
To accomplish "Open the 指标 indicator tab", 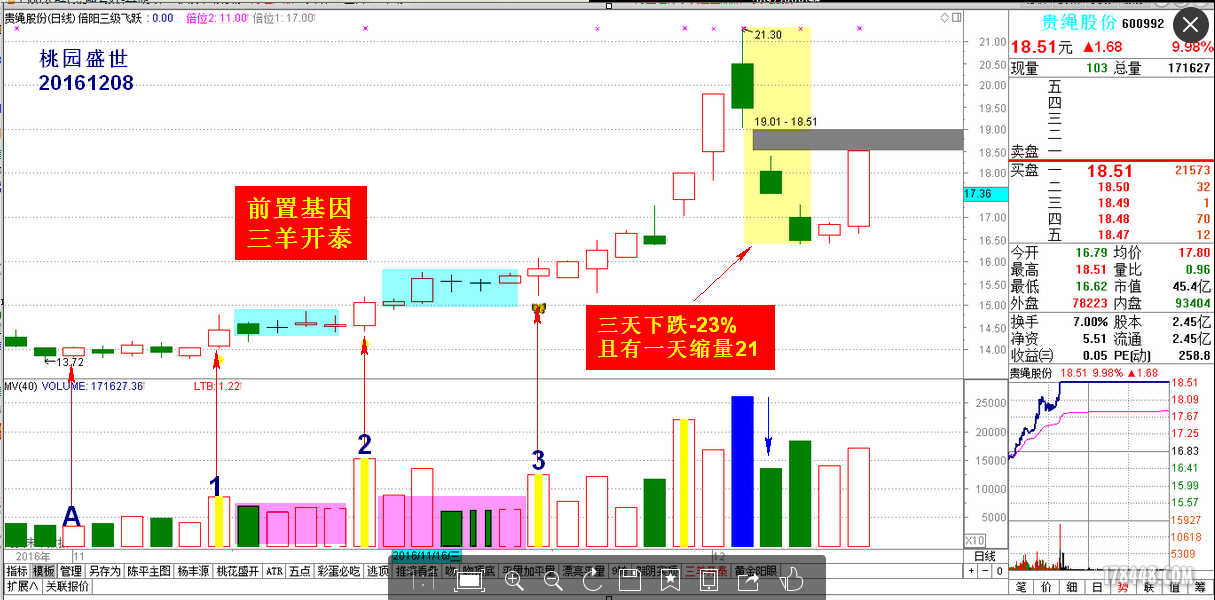I will [17, 572].
